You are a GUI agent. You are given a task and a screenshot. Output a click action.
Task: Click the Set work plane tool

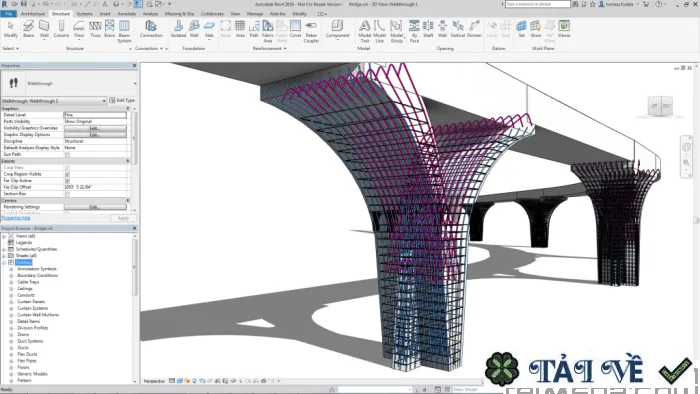(521, 29)
